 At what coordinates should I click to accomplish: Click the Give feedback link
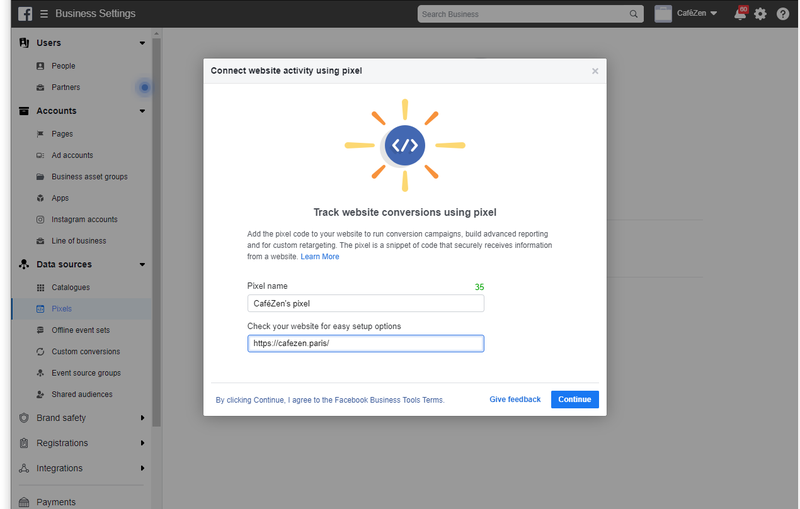(x=515, y=399)
